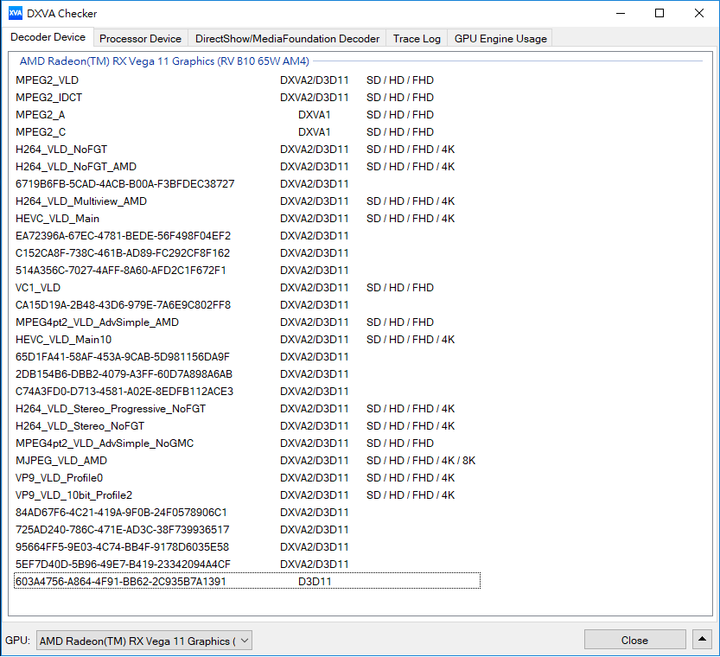Select the EA72396A-67EC-4781-BEDE-56F498F04EF2 row
Screen dimensions: 720x657
coord(247,236)
